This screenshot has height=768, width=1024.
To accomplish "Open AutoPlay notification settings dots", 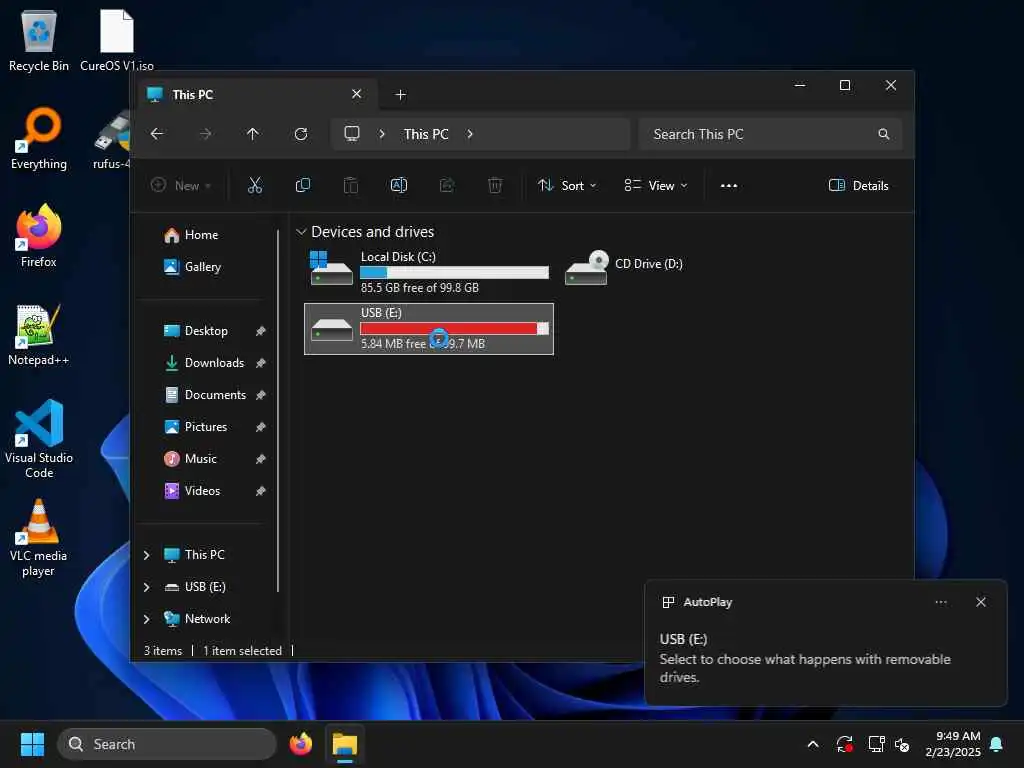I will pos(941,602).
